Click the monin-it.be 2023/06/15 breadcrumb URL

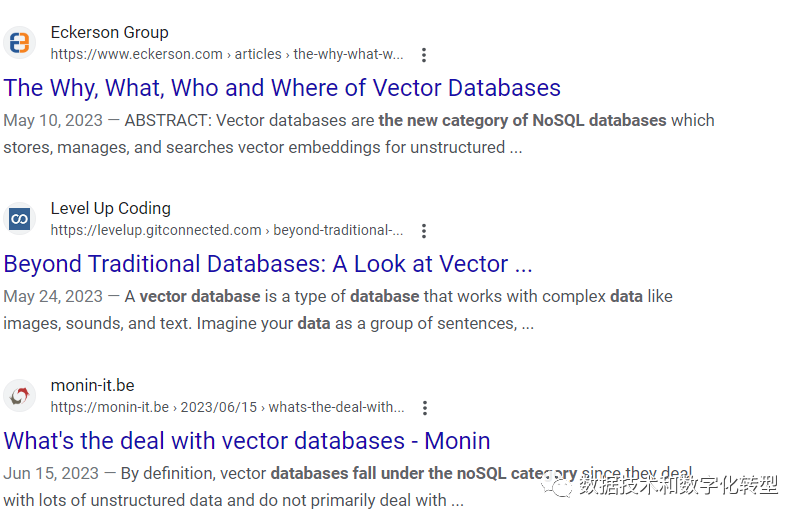(227, 407)
